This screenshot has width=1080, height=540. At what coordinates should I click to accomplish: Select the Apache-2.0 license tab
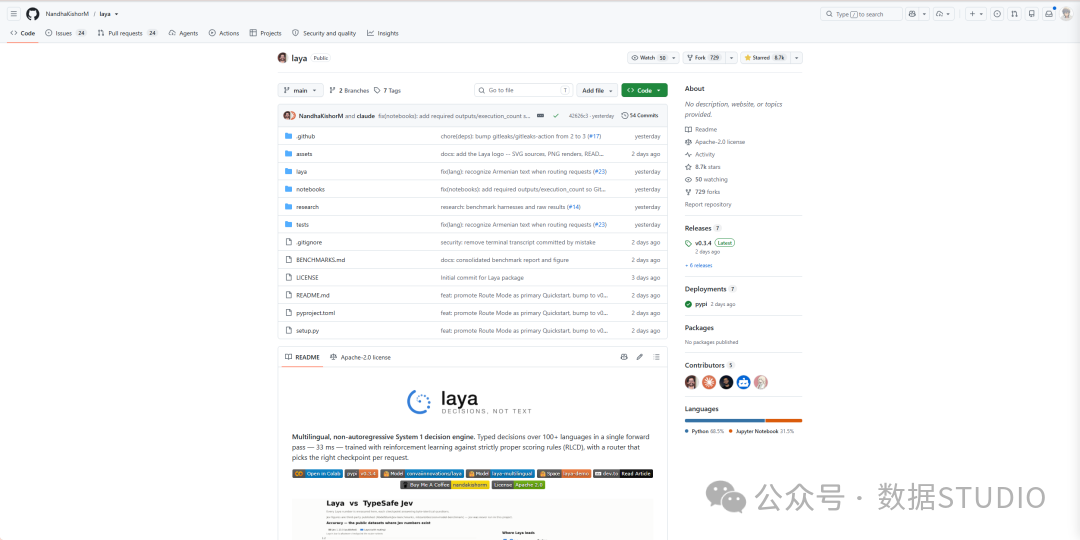(x=360, y=357)
